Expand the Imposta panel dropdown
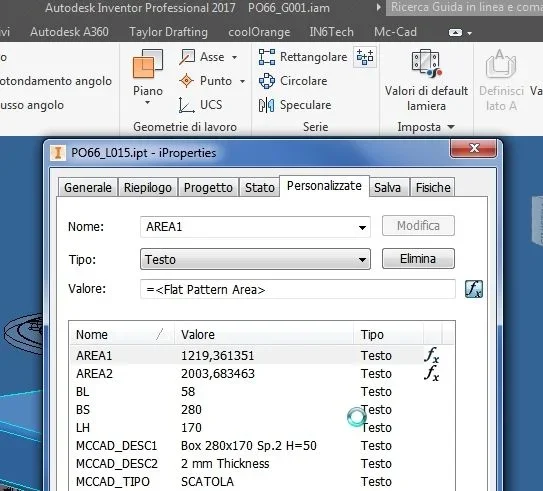 [451, 127]
